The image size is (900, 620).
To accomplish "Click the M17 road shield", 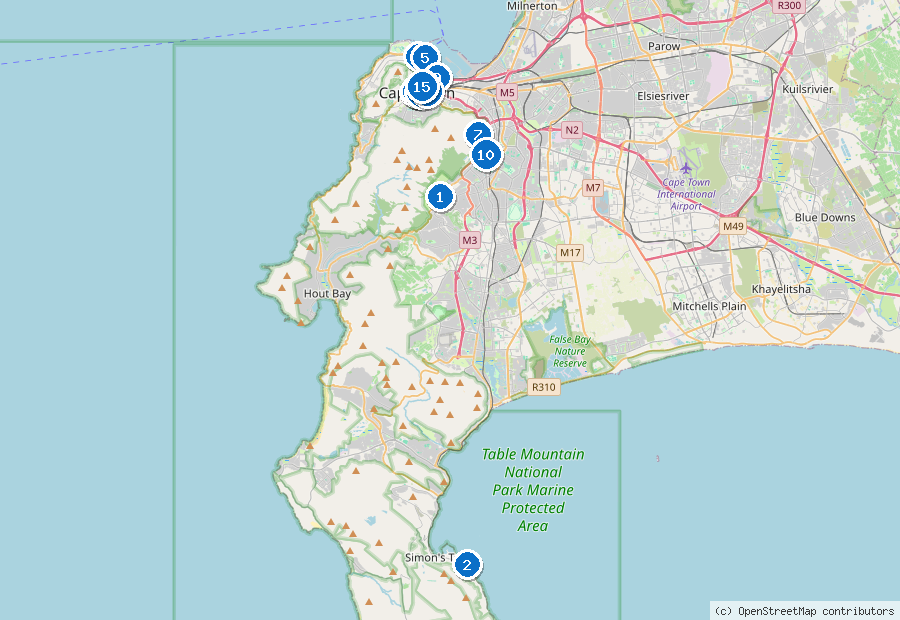I will click(x=570, y=253).
